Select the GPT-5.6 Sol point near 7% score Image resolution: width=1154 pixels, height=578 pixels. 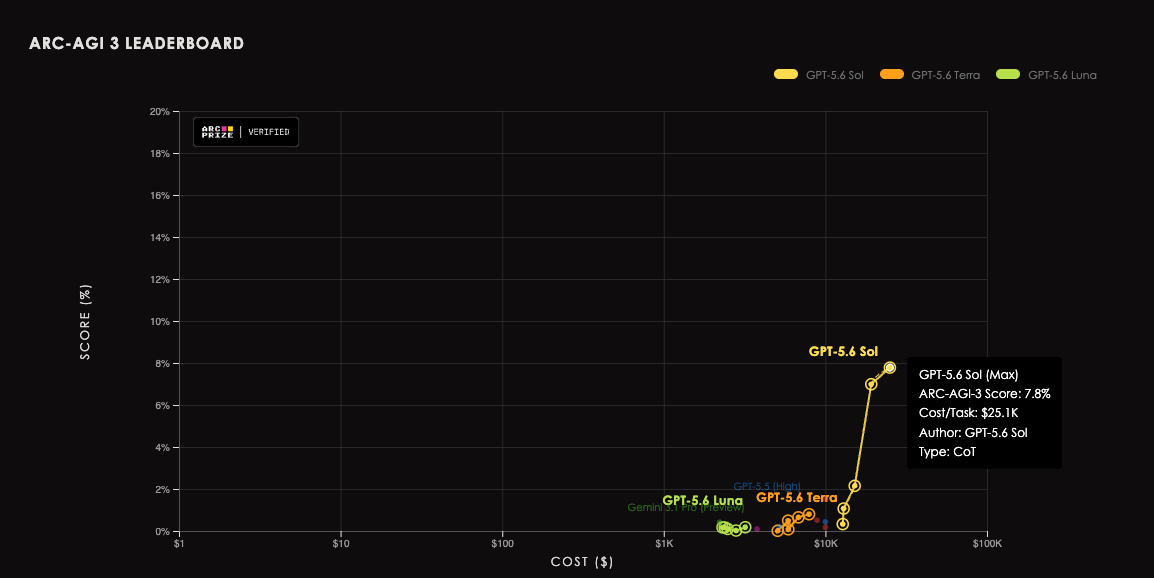pyautogui.click(x=871, y=384)
